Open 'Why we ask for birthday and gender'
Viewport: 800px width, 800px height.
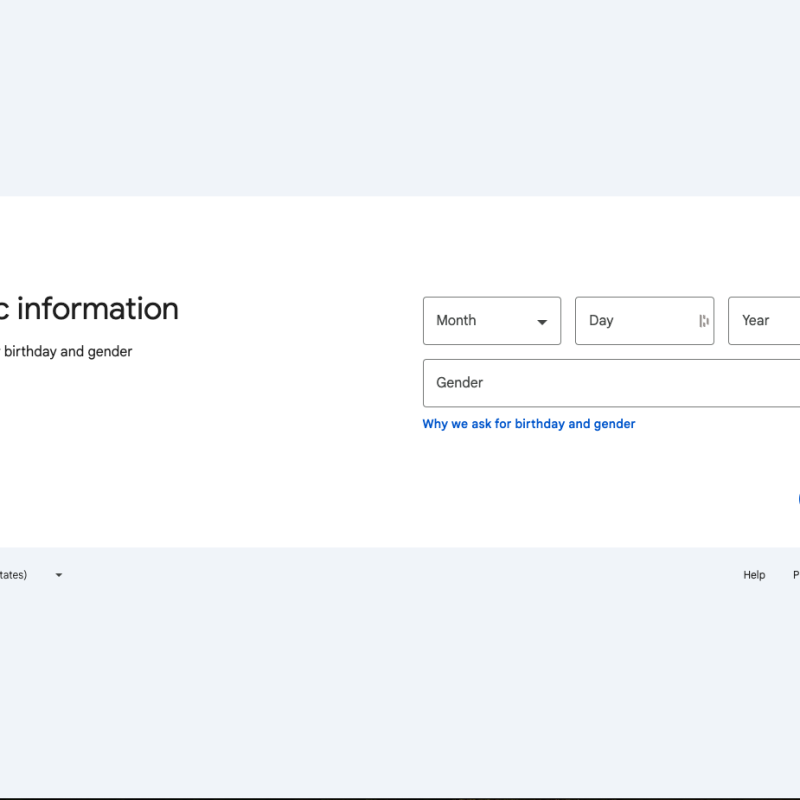click(x=528, y=424)
